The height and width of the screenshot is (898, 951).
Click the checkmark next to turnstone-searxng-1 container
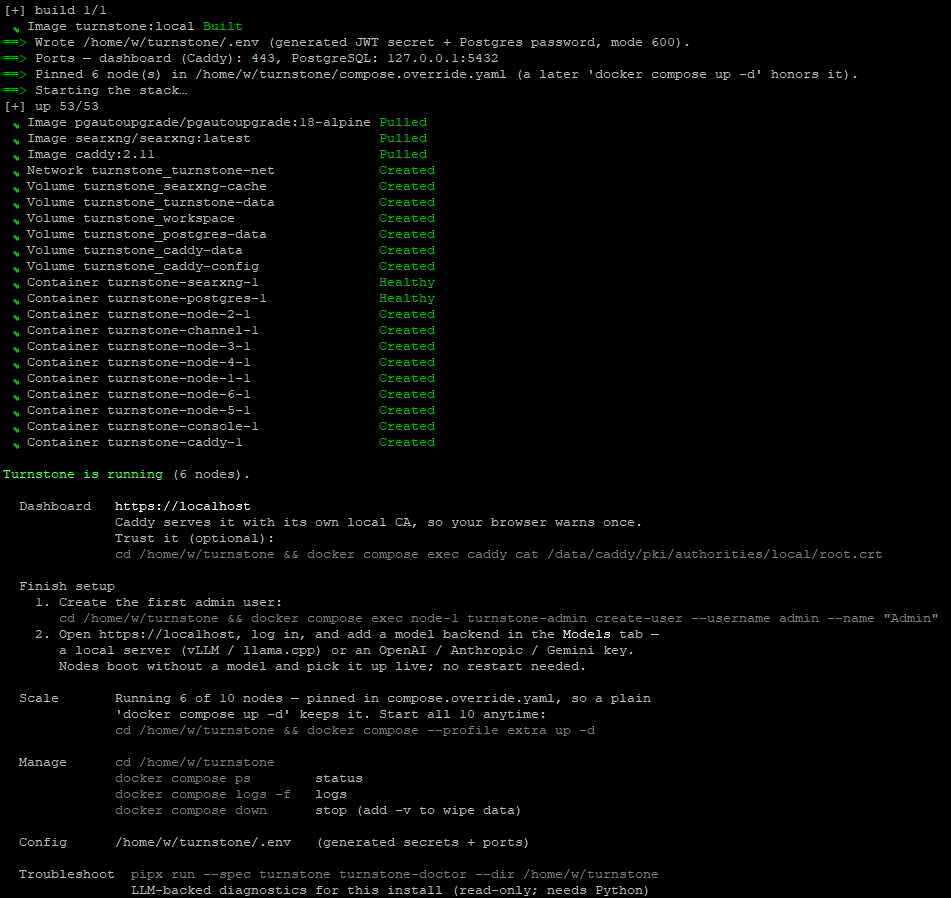(17, 285)
